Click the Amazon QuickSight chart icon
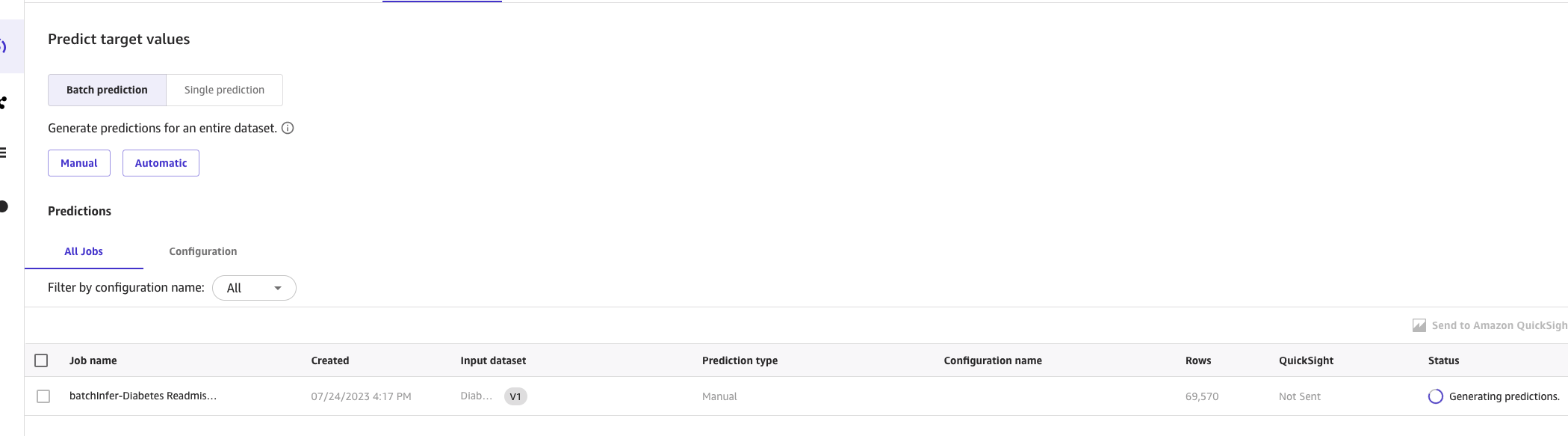The image size is (1568, 436). (x=1419, y=325)
